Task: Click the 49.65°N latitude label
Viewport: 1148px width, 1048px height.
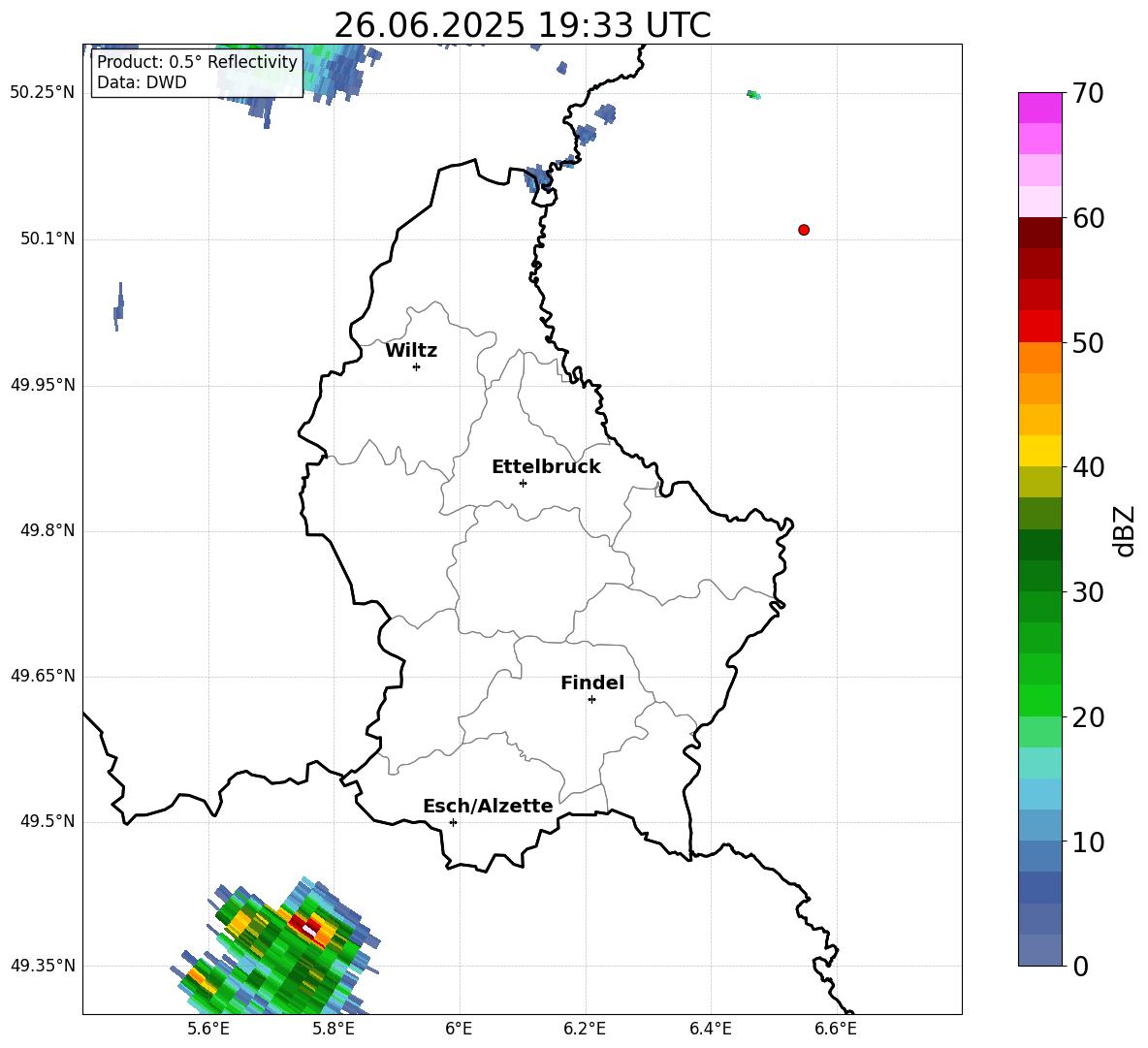Action: pyautogui.click(x=43, y=676)
